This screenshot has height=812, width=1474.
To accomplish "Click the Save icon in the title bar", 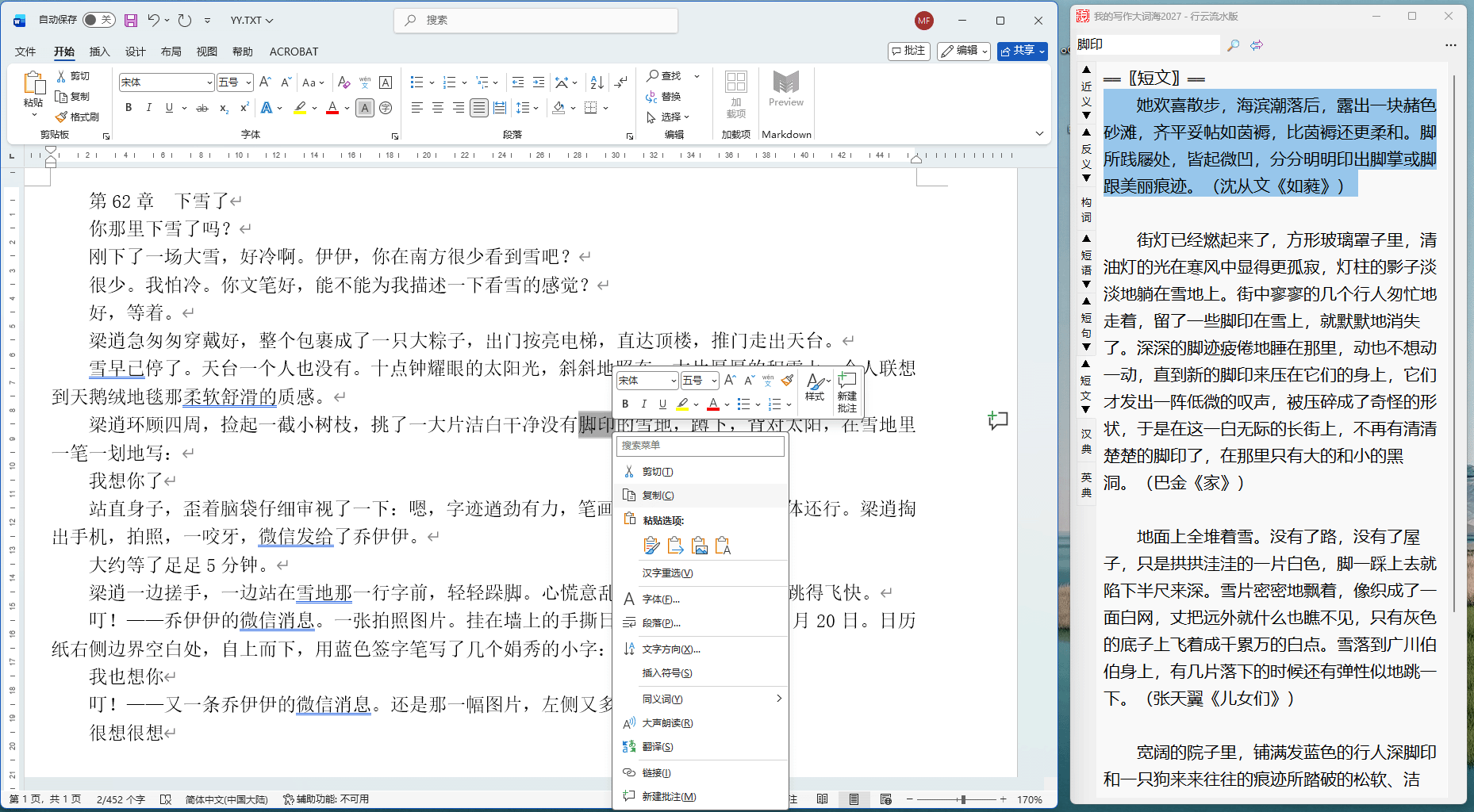I will 131,21.
